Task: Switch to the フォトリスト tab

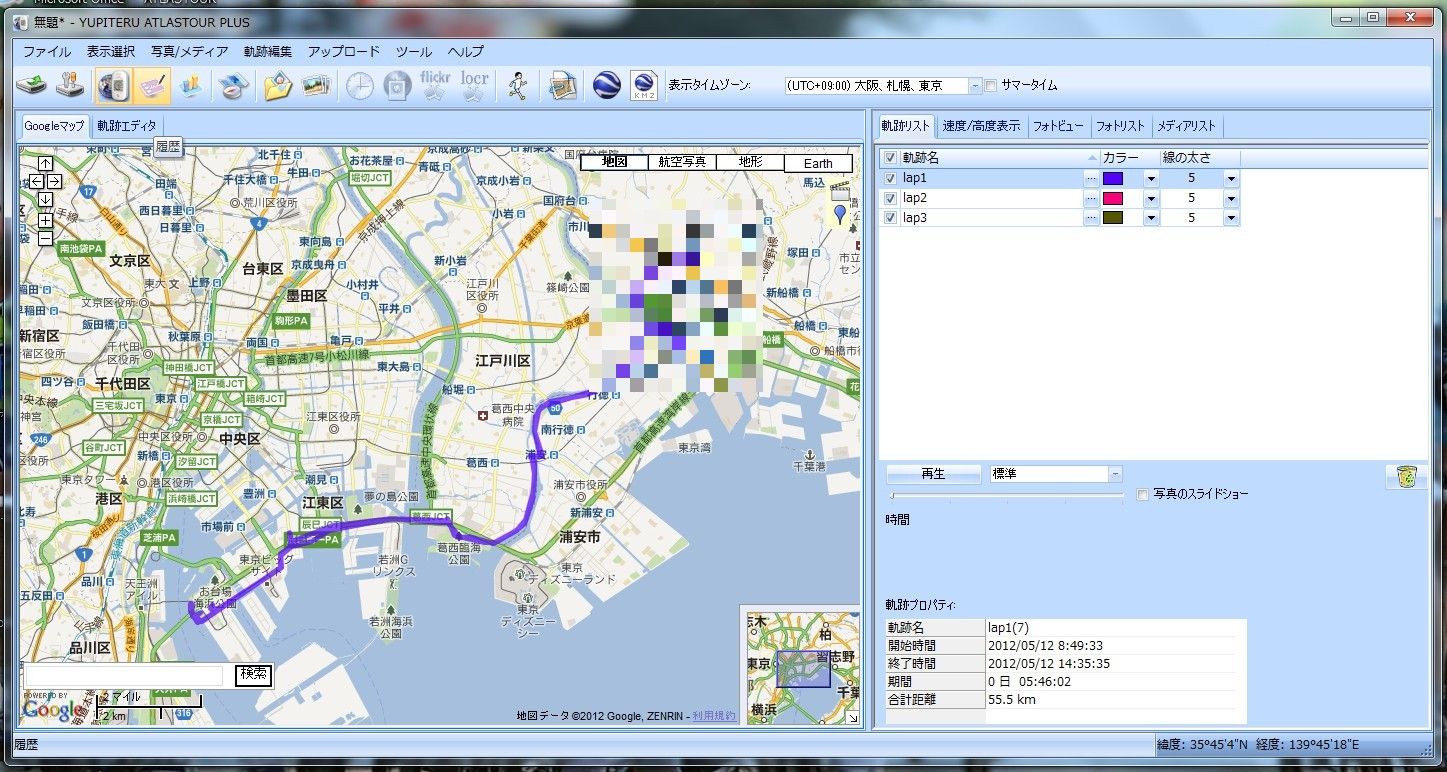Action: tap(1120, 126)
